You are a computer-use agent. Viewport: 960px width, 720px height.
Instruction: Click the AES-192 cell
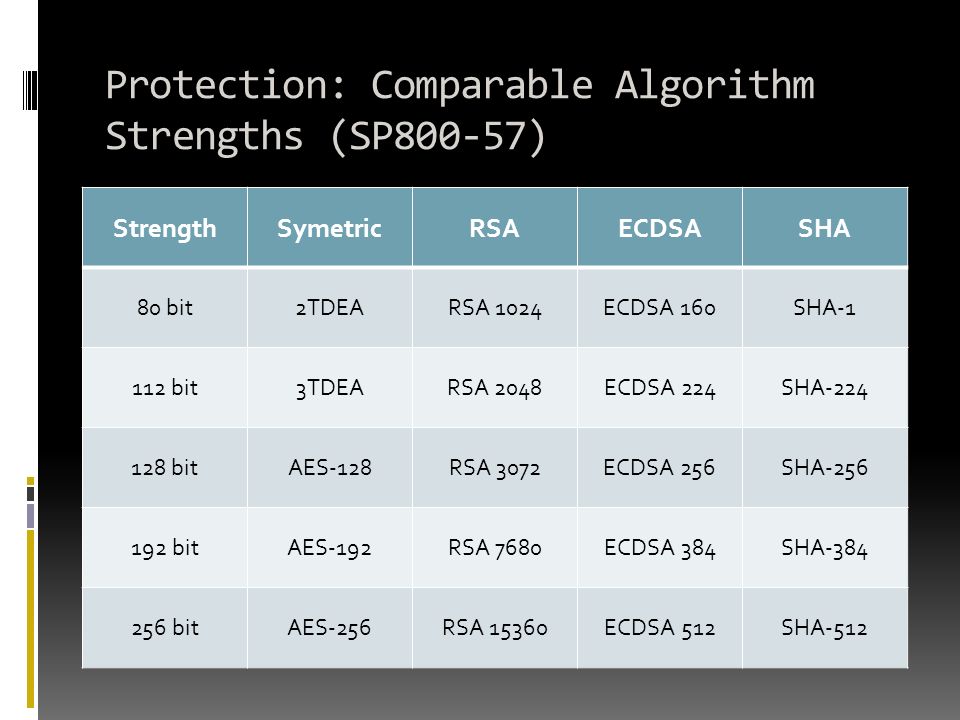coord(330,548)
